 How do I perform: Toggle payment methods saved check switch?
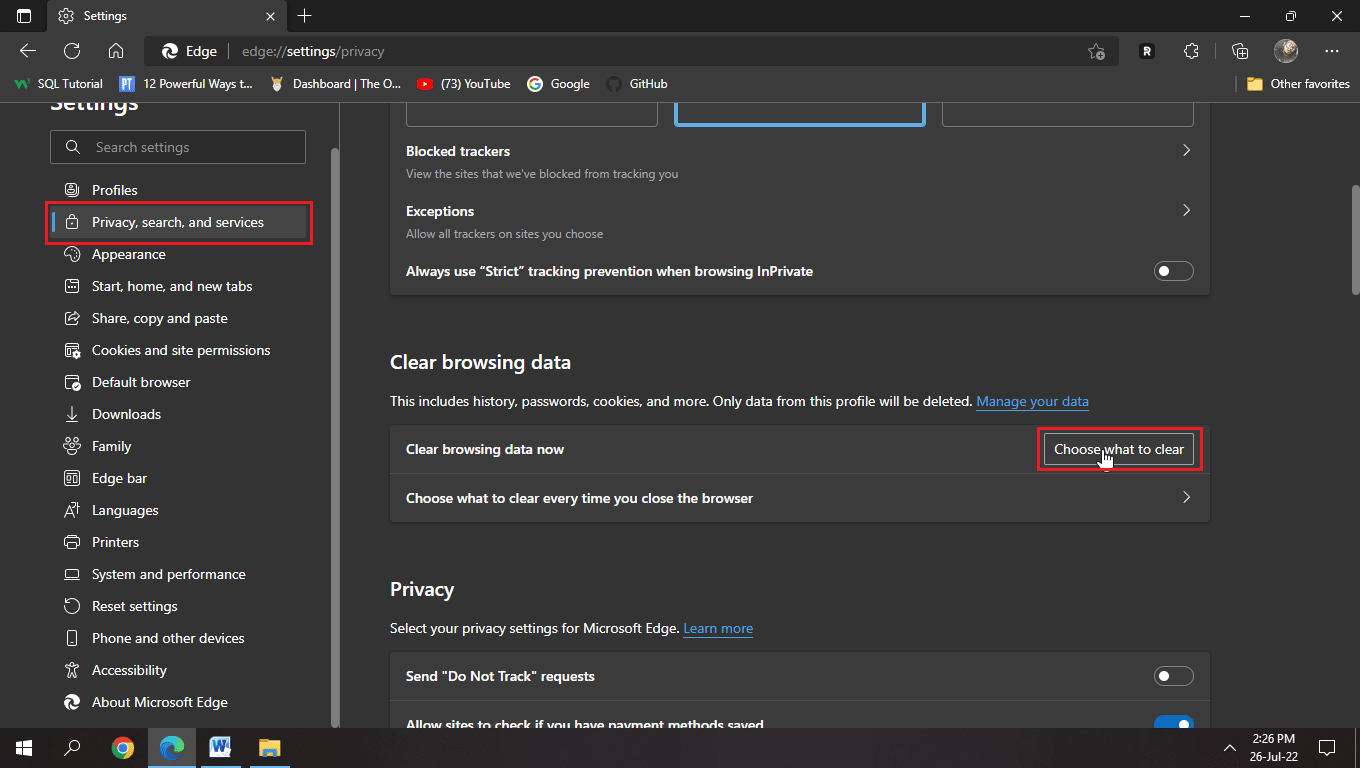pyautogui.click(x=1173, y=724)
